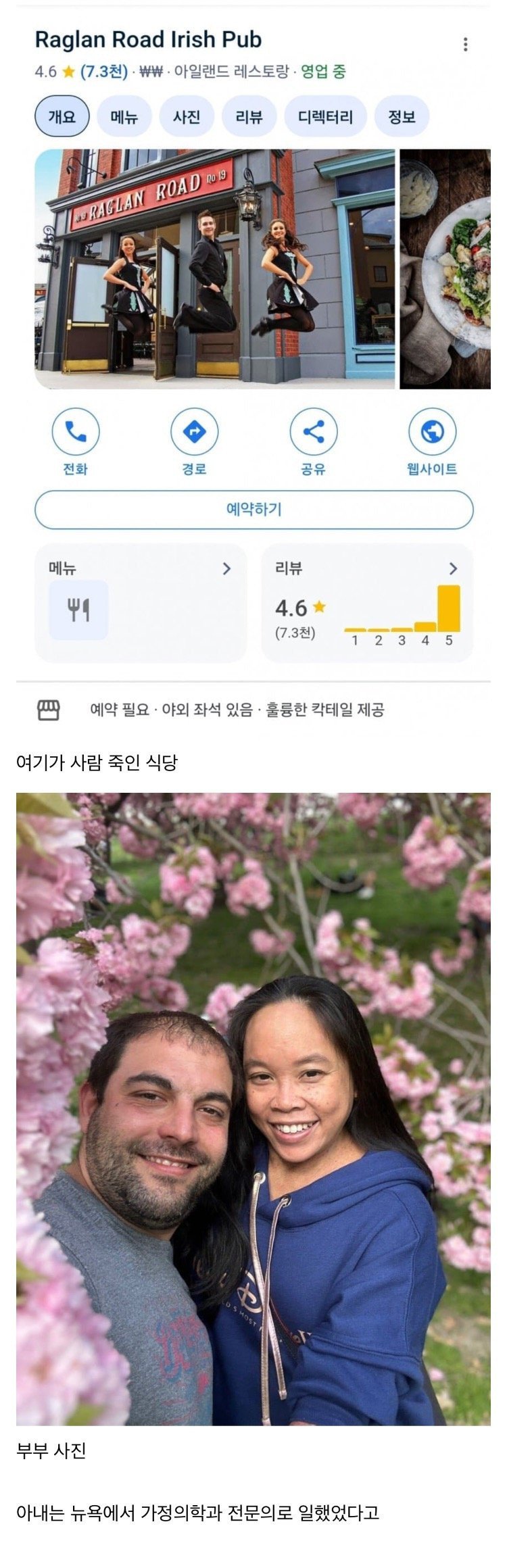The image size is (507, 1568).
Task: Open the 디렉터리 tab
Action: coord(325,117)
